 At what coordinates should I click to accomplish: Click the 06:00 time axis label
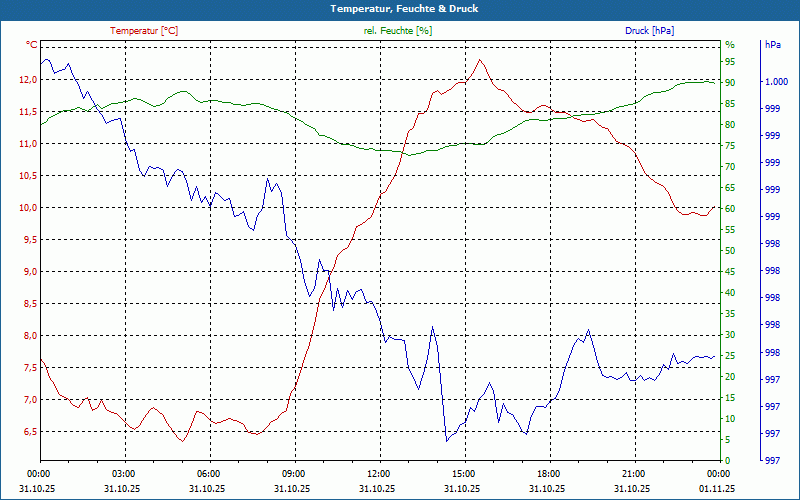pos(210,473)
